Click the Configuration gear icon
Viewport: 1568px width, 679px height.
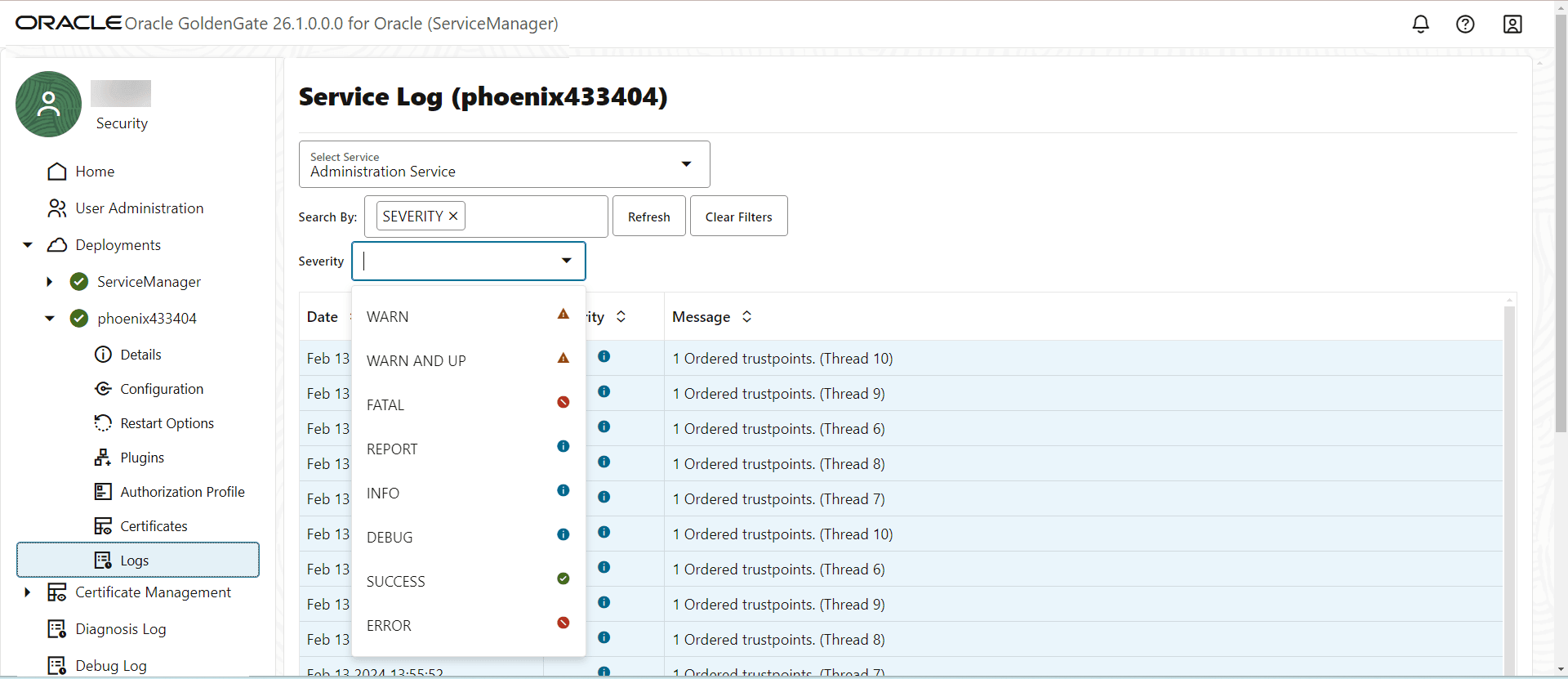[103, 389]
